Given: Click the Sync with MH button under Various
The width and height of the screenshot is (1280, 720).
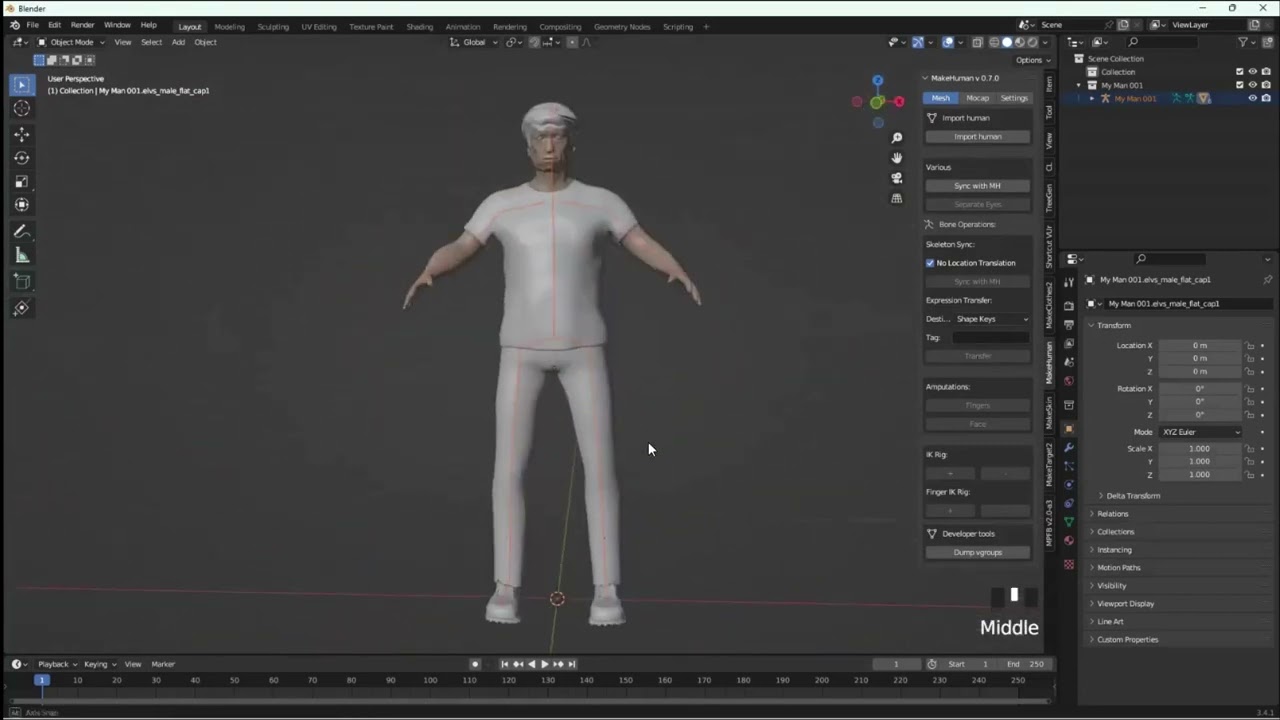Looking at the screenshot, I should pyautogui.click(x=977, y=186).
